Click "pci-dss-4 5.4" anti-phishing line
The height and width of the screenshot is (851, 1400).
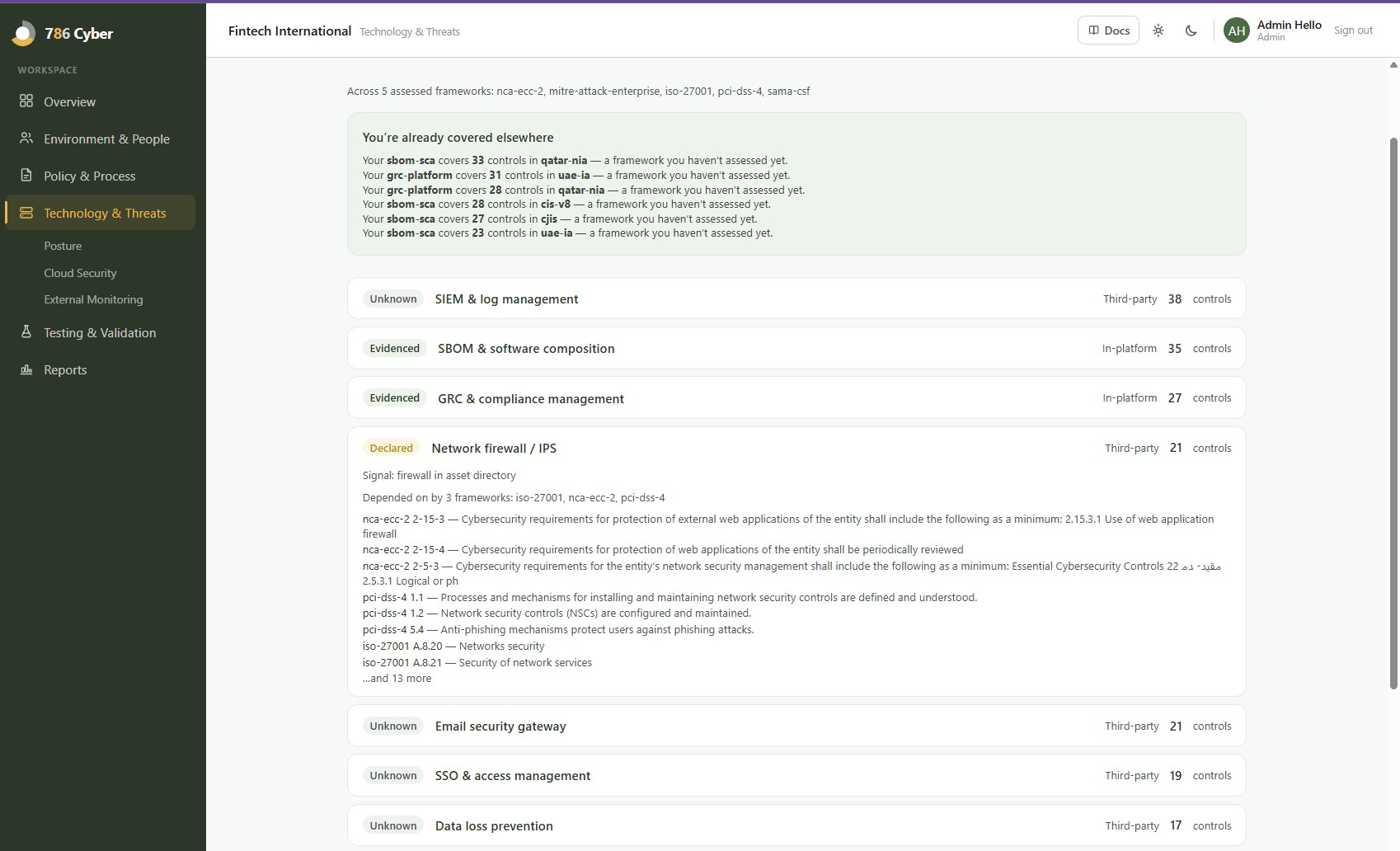coord(558,629)
